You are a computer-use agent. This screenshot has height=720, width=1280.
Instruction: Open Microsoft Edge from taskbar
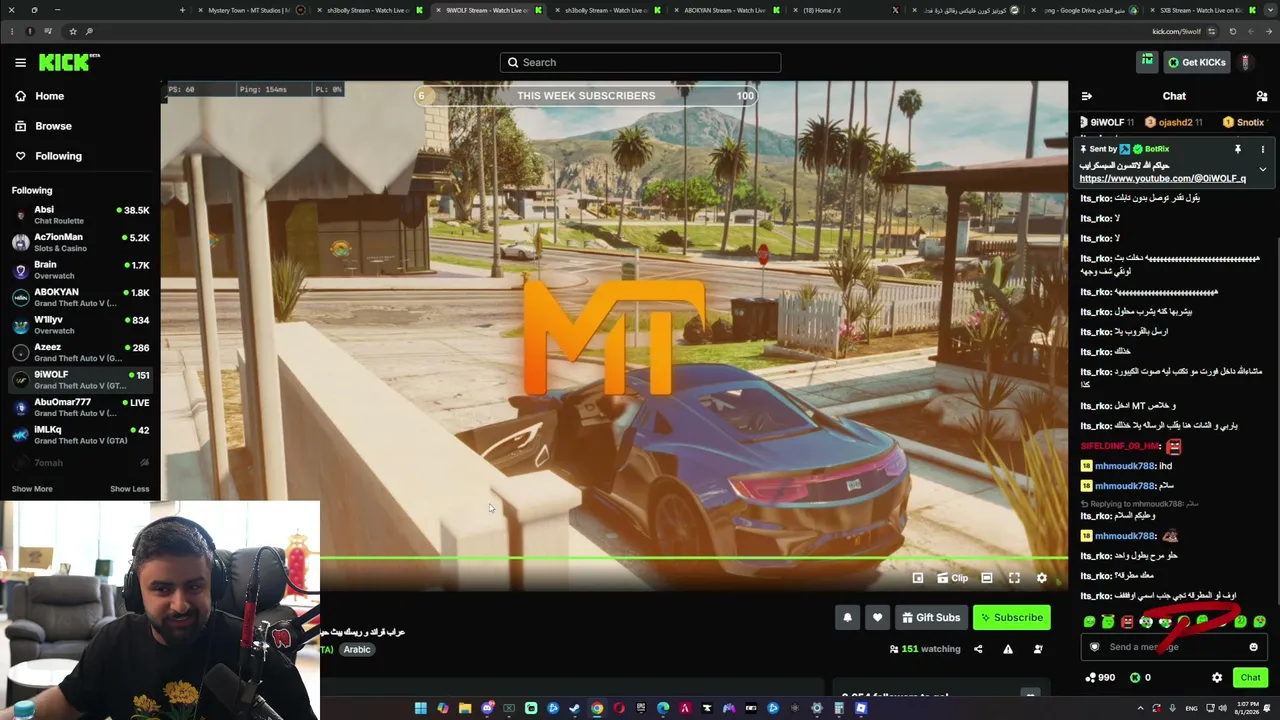pos(663,709)
